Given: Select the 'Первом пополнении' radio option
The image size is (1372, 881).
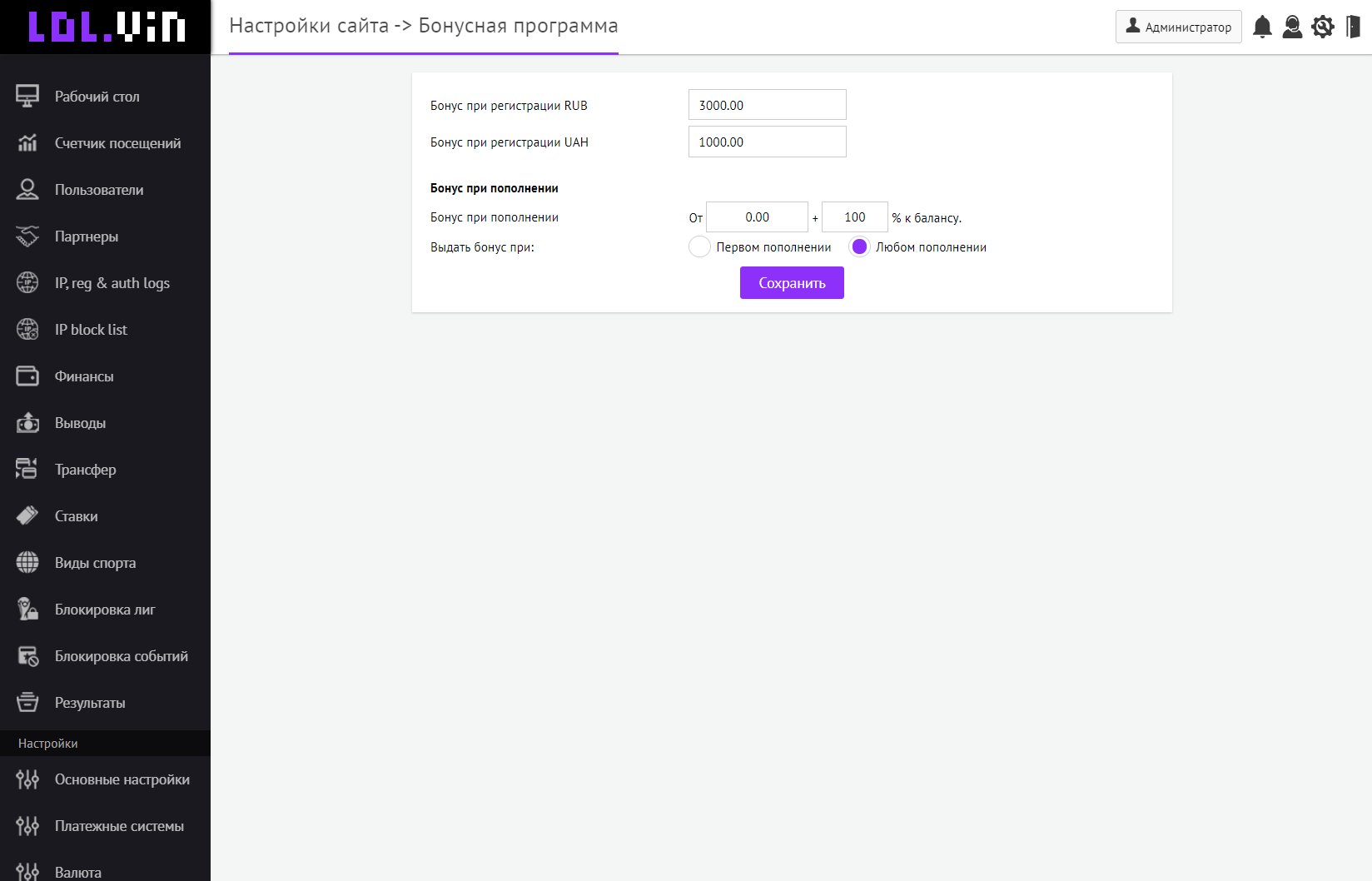Looking at the screenshot, I should point(699,247).
